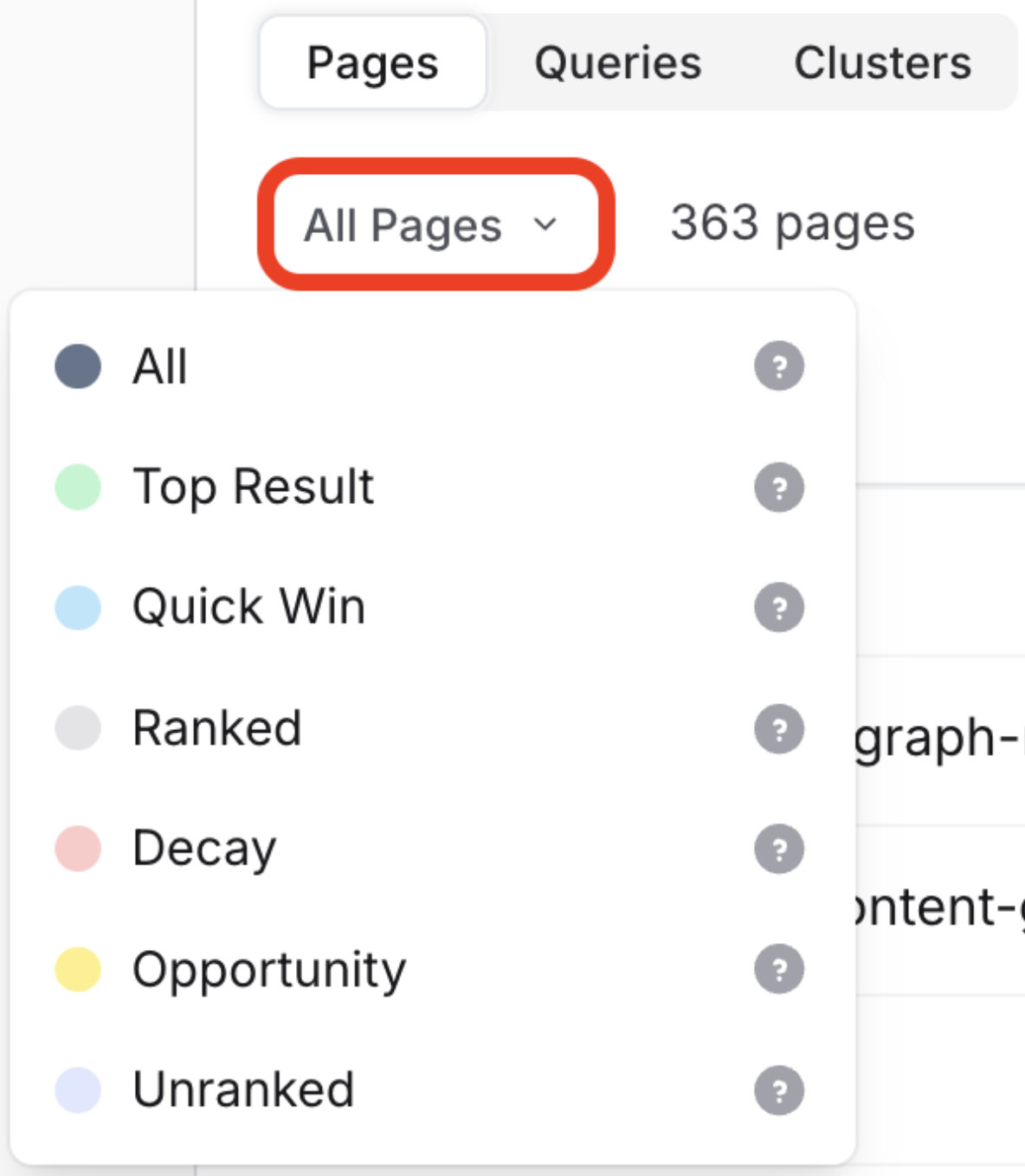Filter the list by Unranked pages
Image resolution: width=1025 pixels, height=1176 pixels.
[243, 1089]
